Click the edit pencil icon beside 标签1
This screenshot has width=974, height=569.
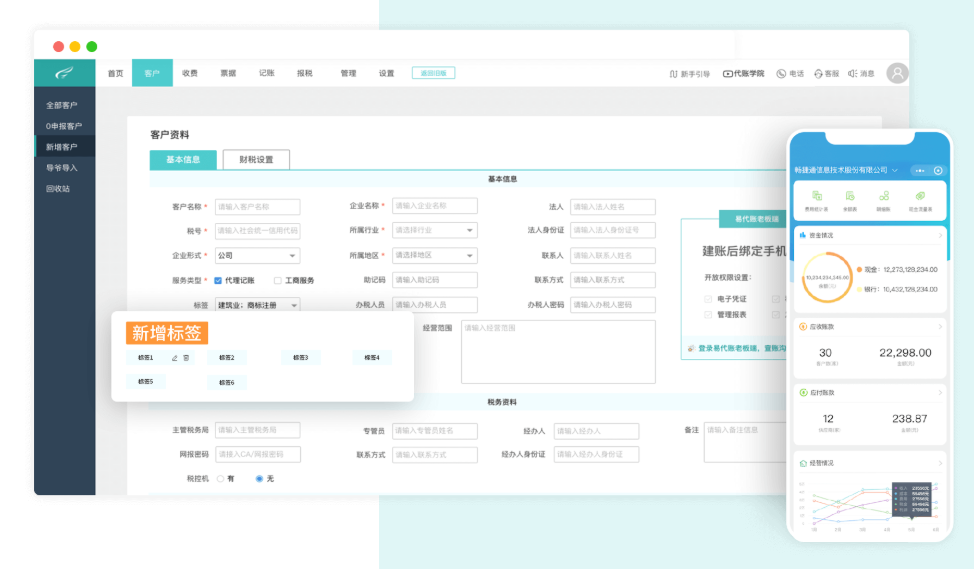pos(175,357)
